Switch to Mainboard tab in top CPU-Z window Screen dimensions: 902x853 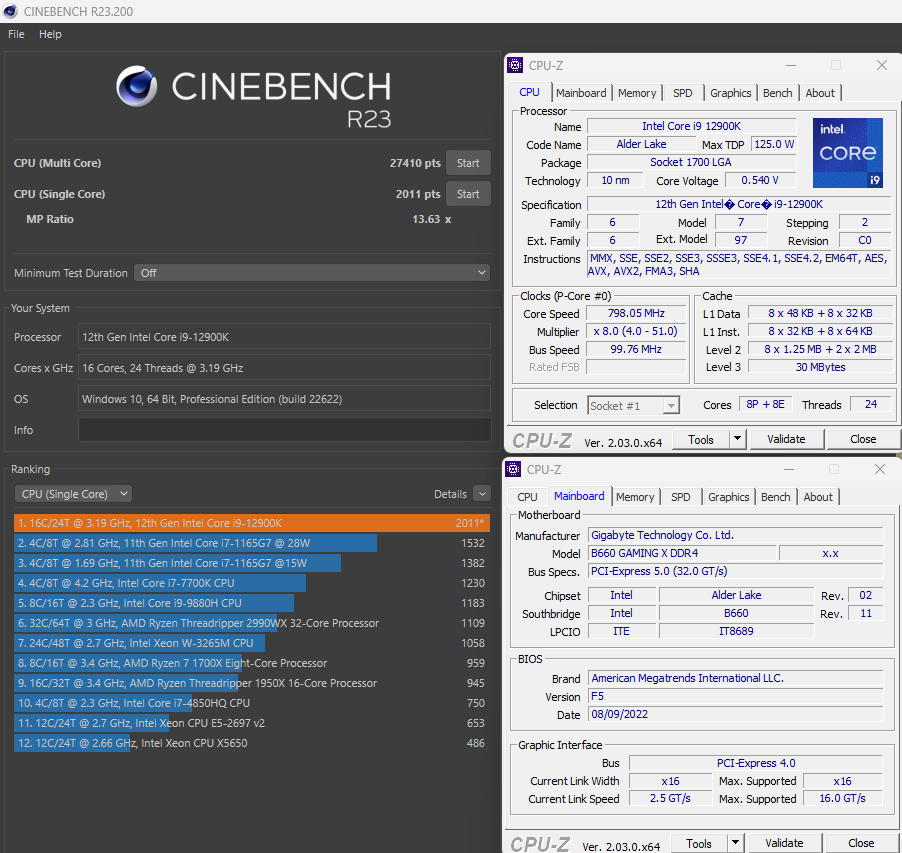tap(581, 93)
